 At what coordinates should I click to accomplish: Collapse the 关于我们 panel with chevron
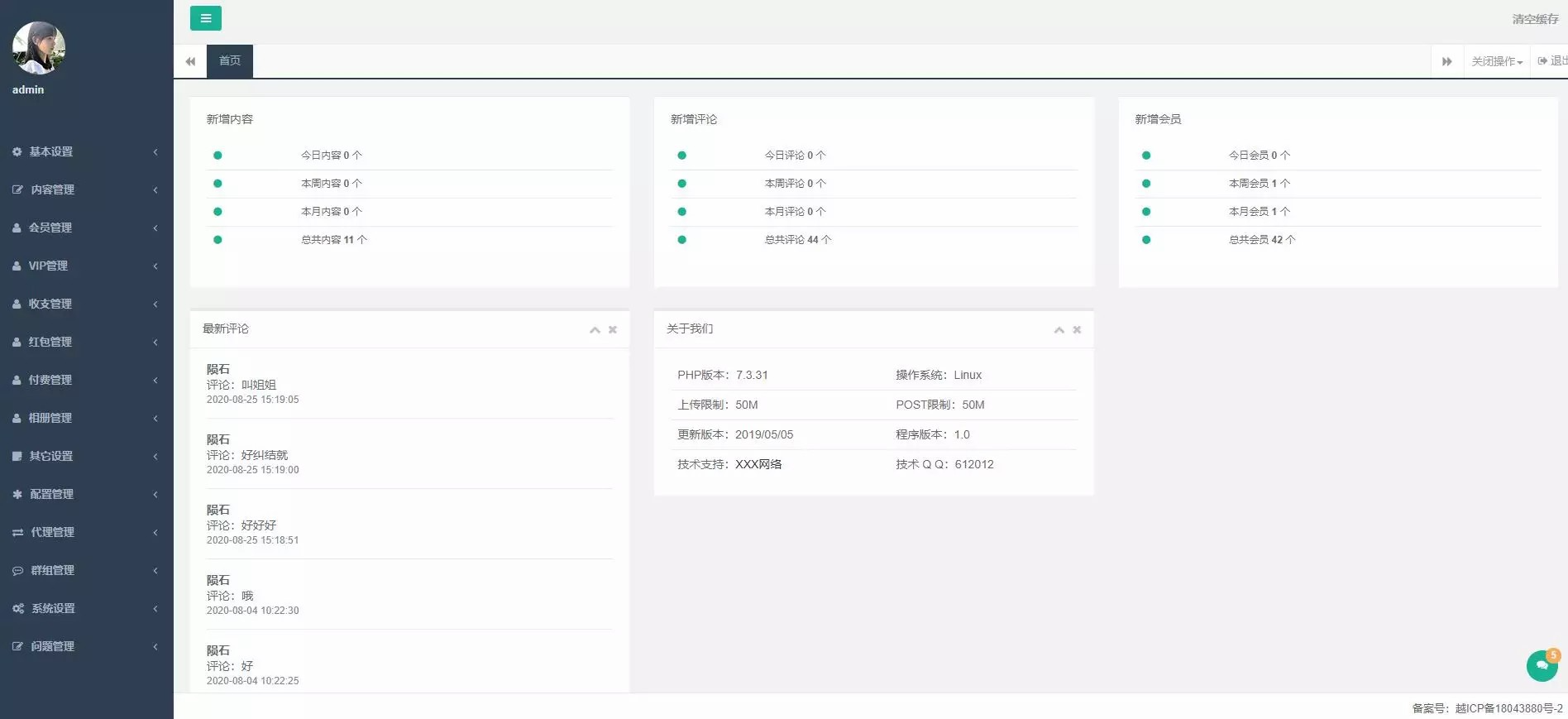tap(1059, 329)
